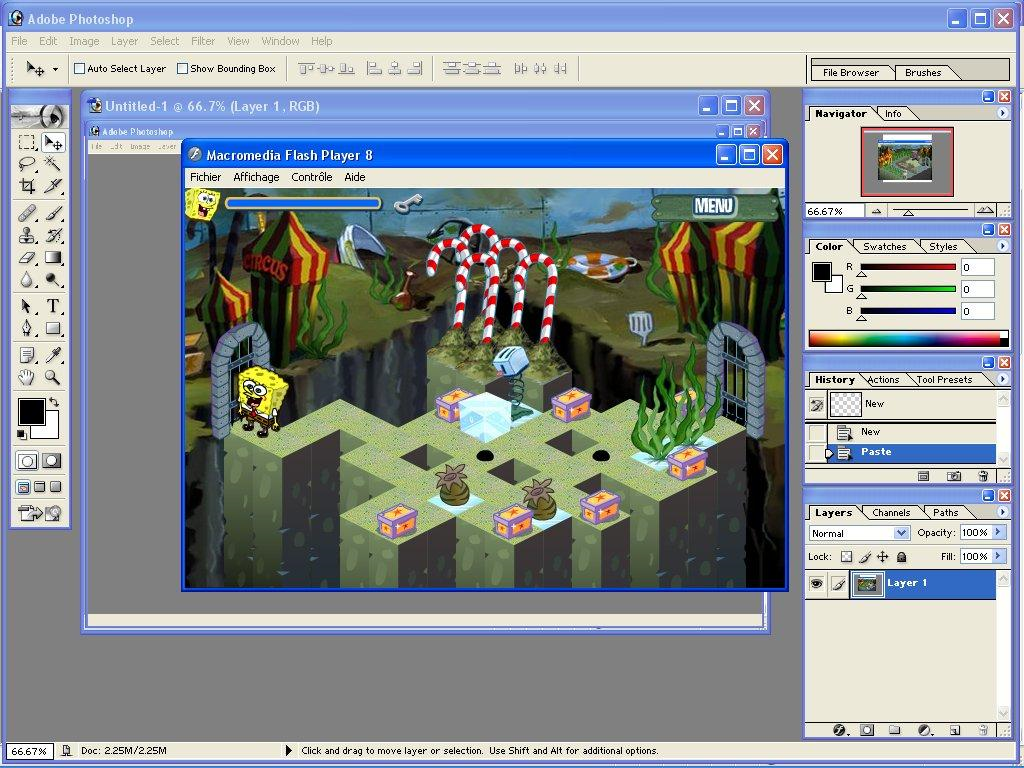Screen dimensions: 1024x768
Task: Toggle lock transparent pixels in Layers panel
Action: point(846,557)
